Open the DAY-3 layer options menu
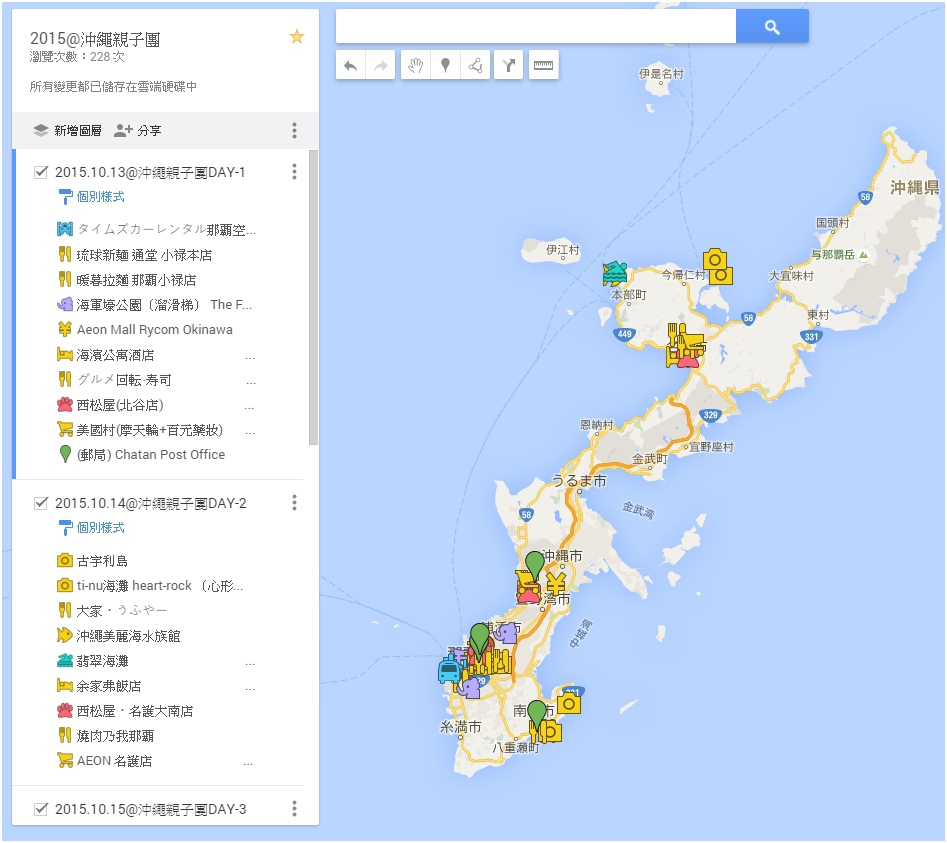The height and width of the screenshot is (843, 947). pos(294,809)
